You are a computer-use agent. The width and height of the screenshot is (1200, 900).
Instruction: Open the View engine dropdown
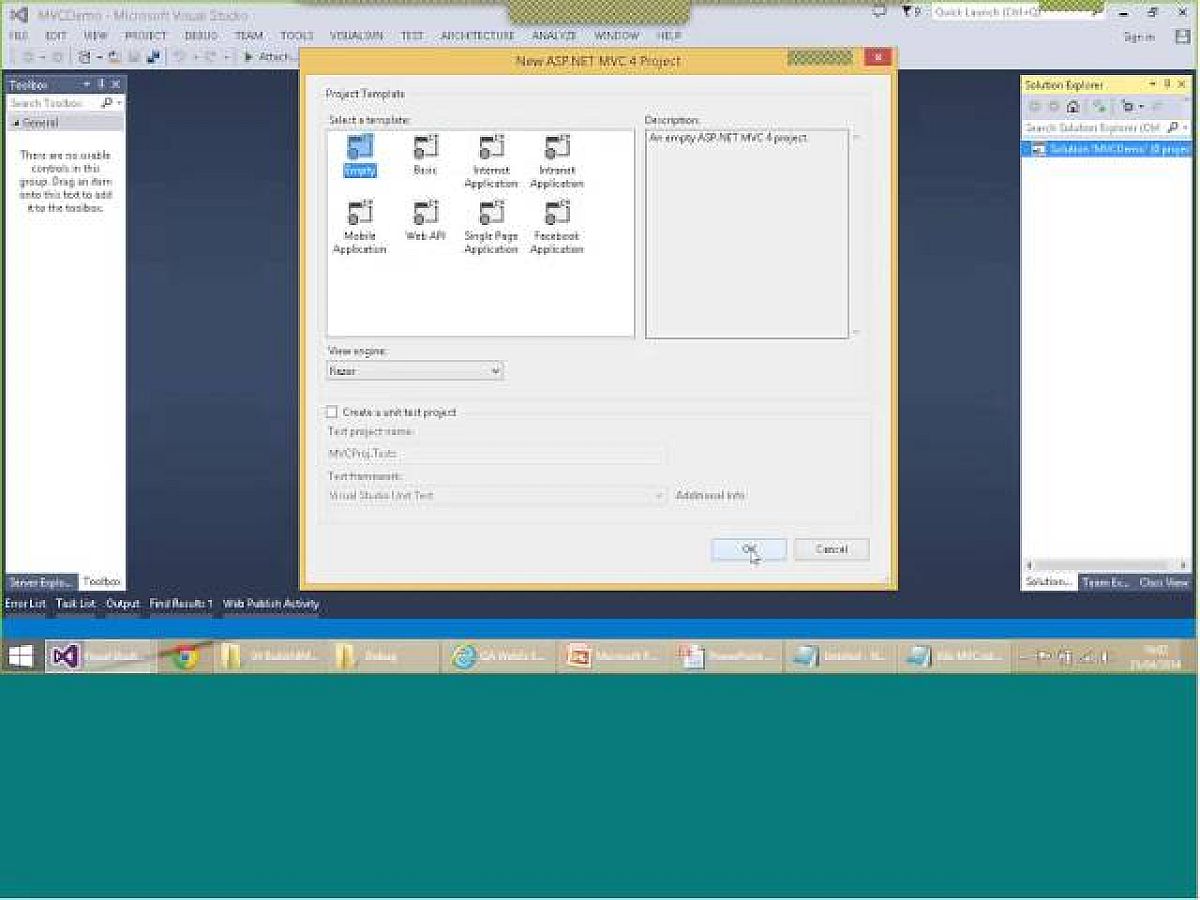[415, 371]
